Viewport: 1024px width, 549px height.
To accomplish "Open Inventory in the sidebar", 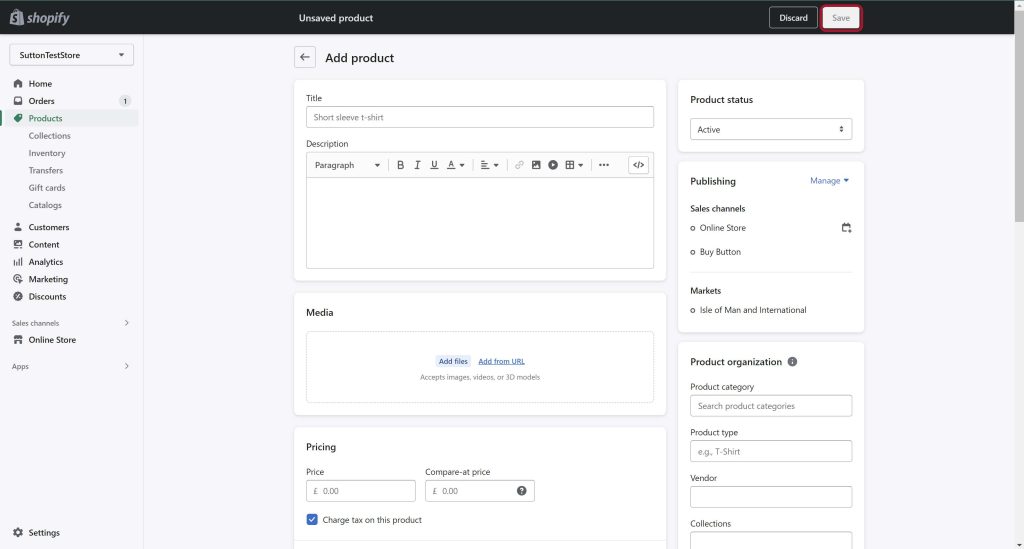I will tap(47, 153).
